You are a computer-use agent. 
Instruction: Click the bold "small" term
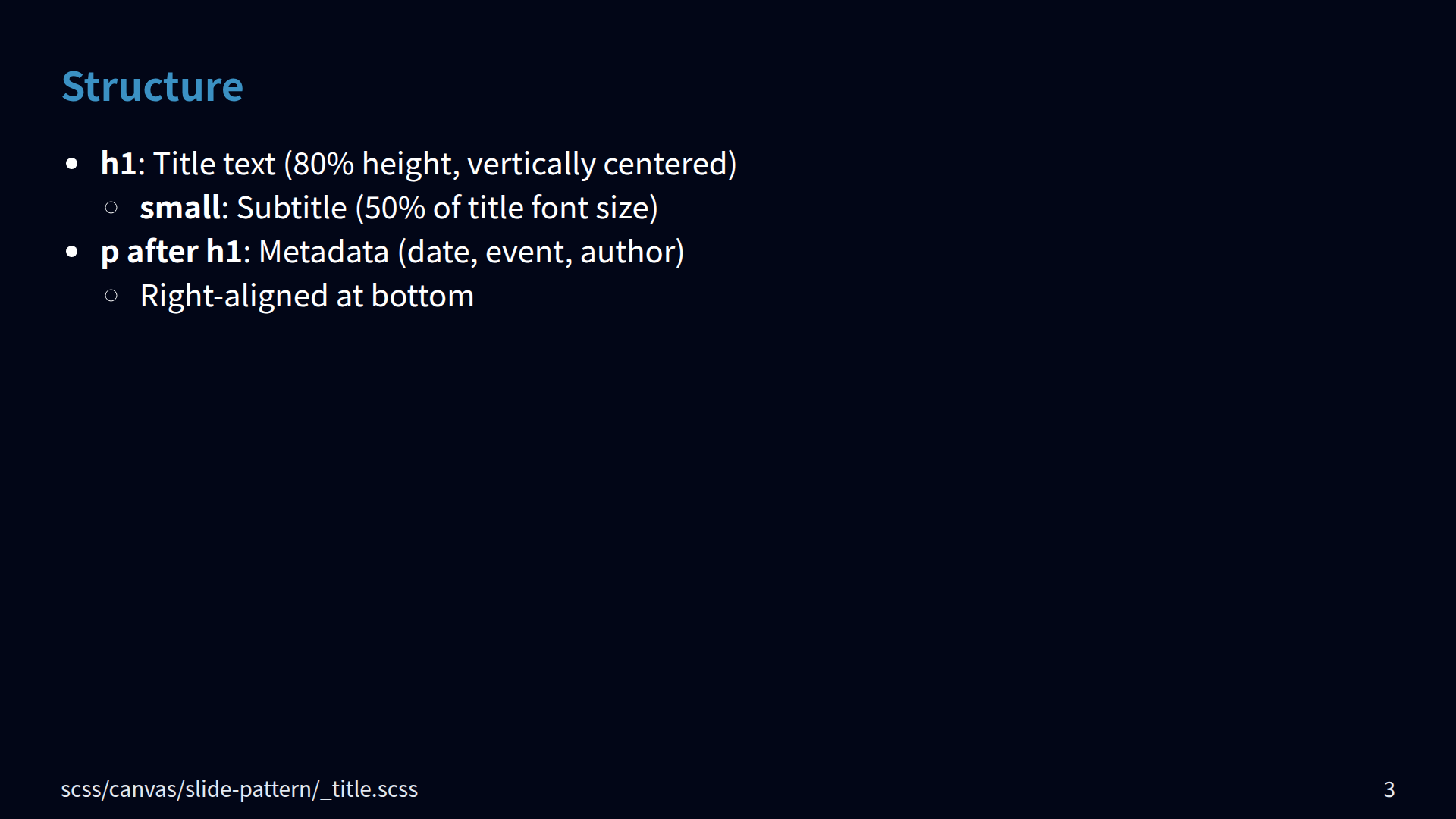click(180, 208)
